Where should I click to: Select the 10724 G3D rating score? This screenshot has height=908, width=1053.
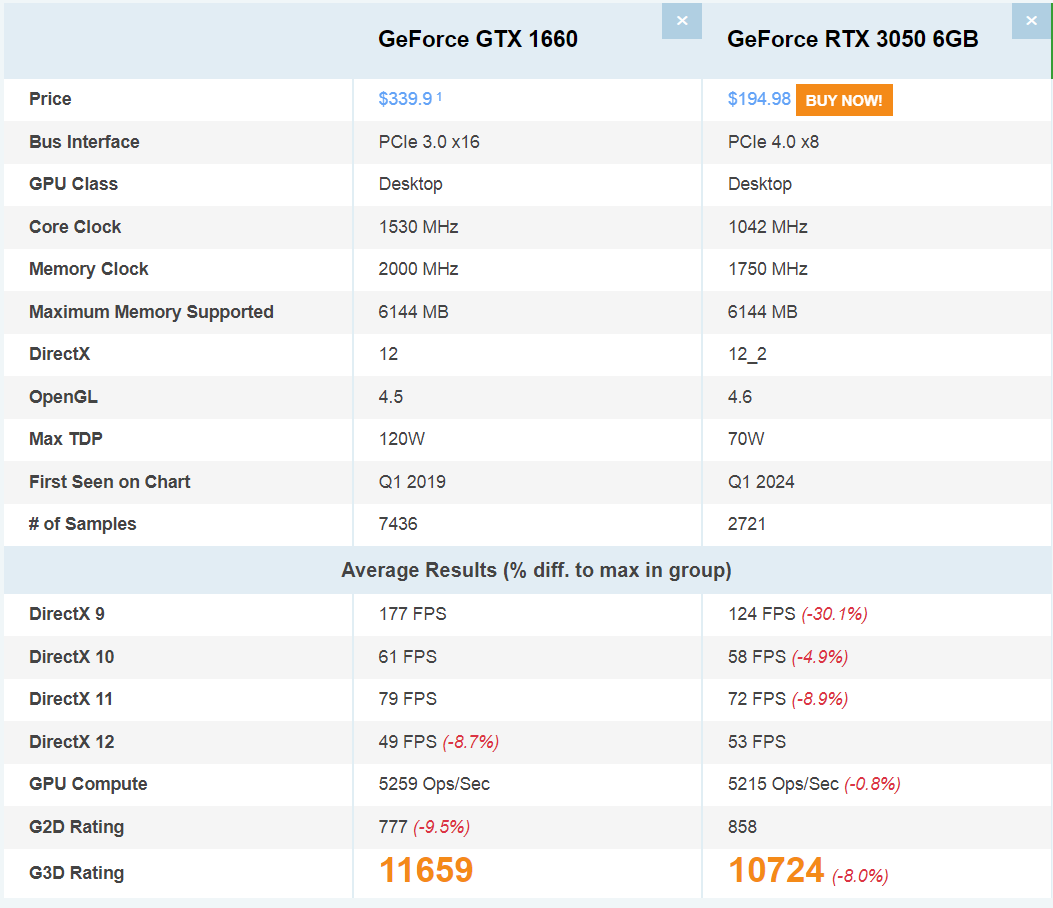tap(776, 870)
